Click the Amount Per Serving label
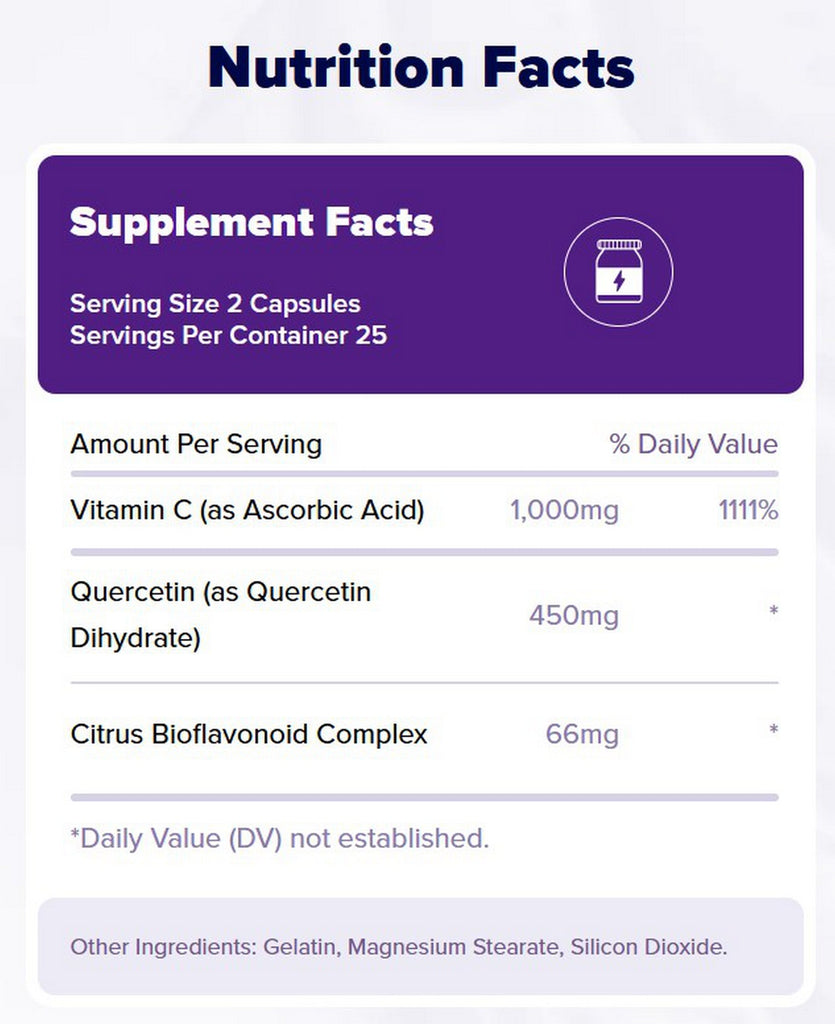Image resolution: width=835 pixels, height=1024 pixels. click(196, 444)
